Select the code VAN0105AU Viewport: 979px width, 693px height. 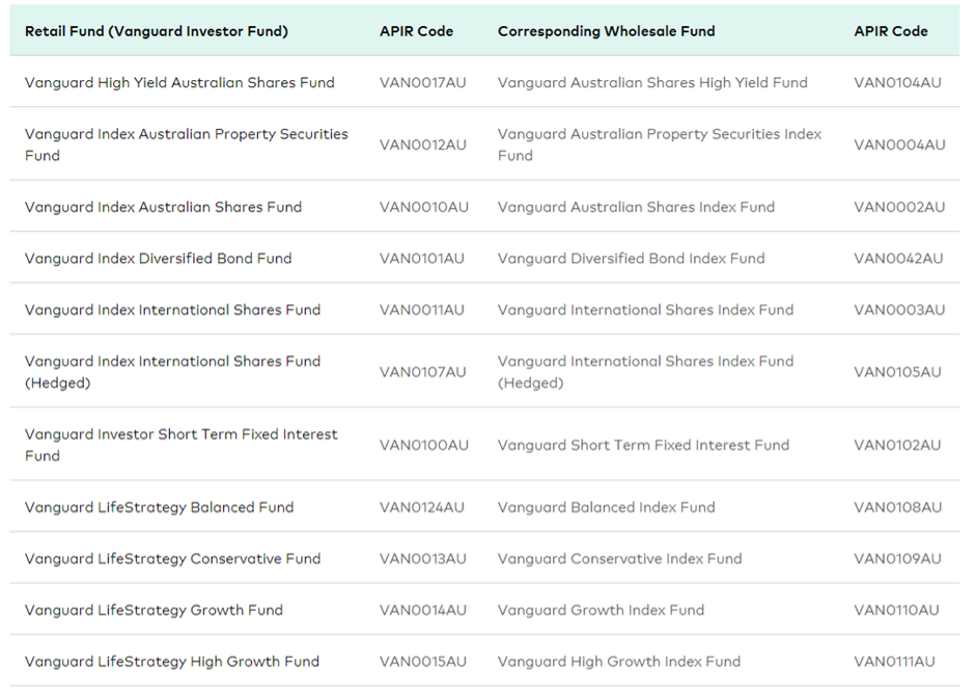click(x=897, y=371)
